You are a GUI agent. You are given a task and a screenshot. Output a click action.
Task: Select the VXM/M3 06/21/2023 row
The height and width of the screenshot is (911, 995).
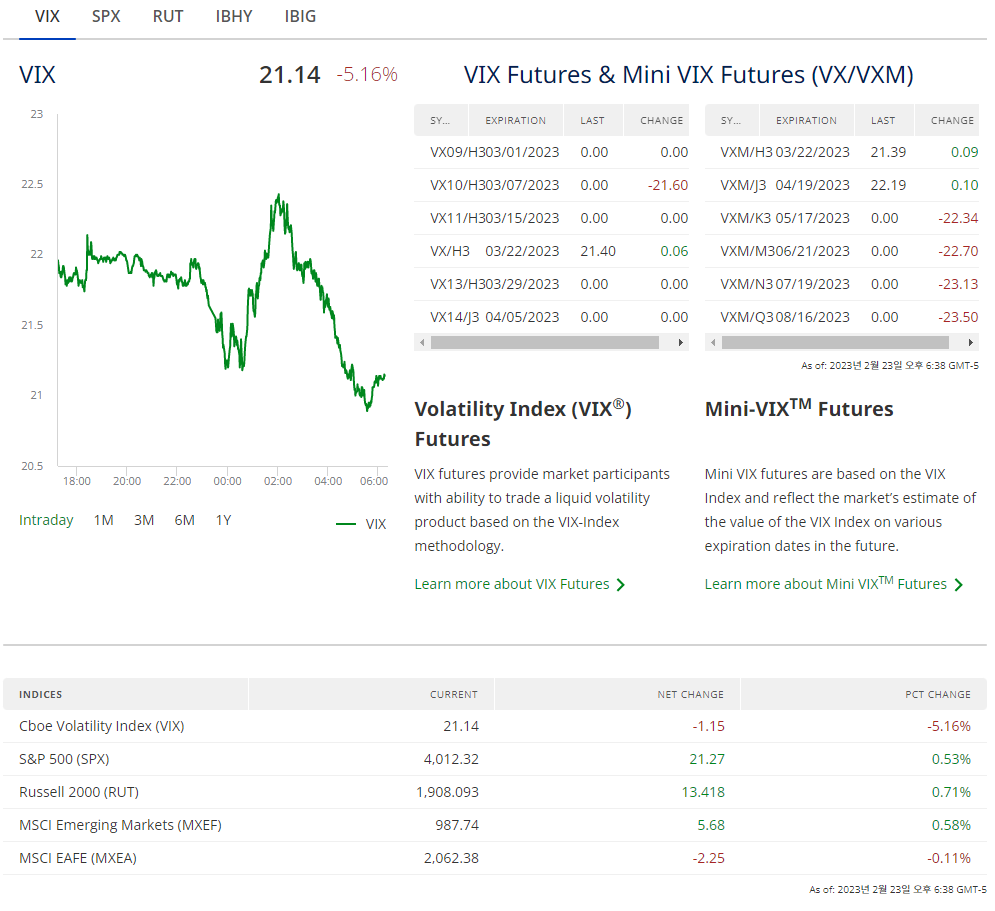pyautogui.click(x=842, y=251)
